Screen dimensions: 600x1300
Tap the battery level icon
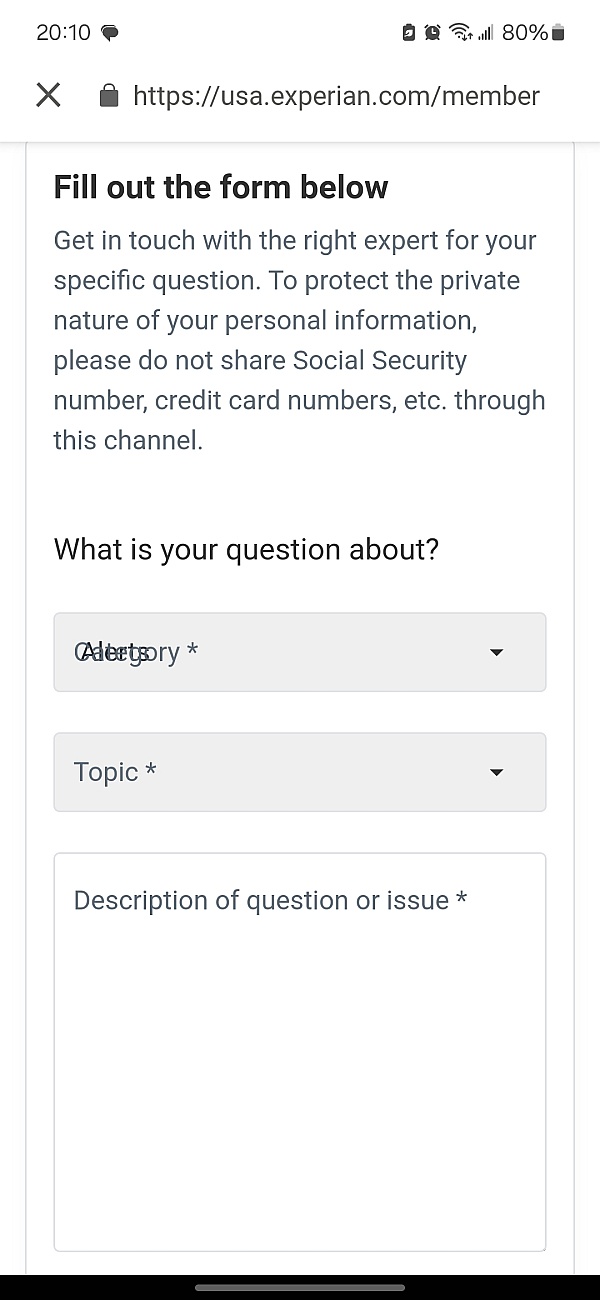click(x=558, y=33)
